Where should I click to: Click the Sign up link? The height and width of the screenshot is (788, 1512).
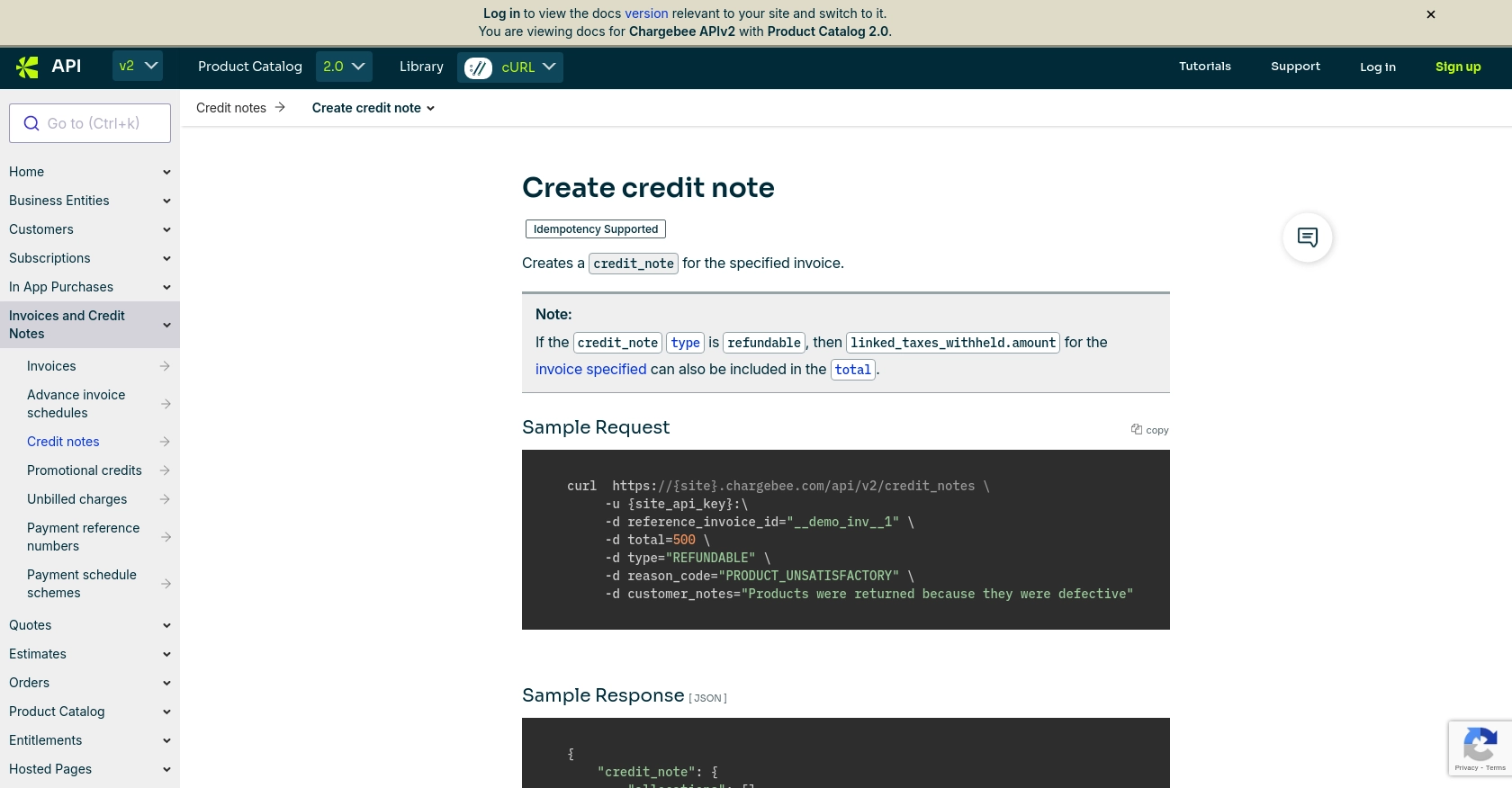click(1458, 67)
